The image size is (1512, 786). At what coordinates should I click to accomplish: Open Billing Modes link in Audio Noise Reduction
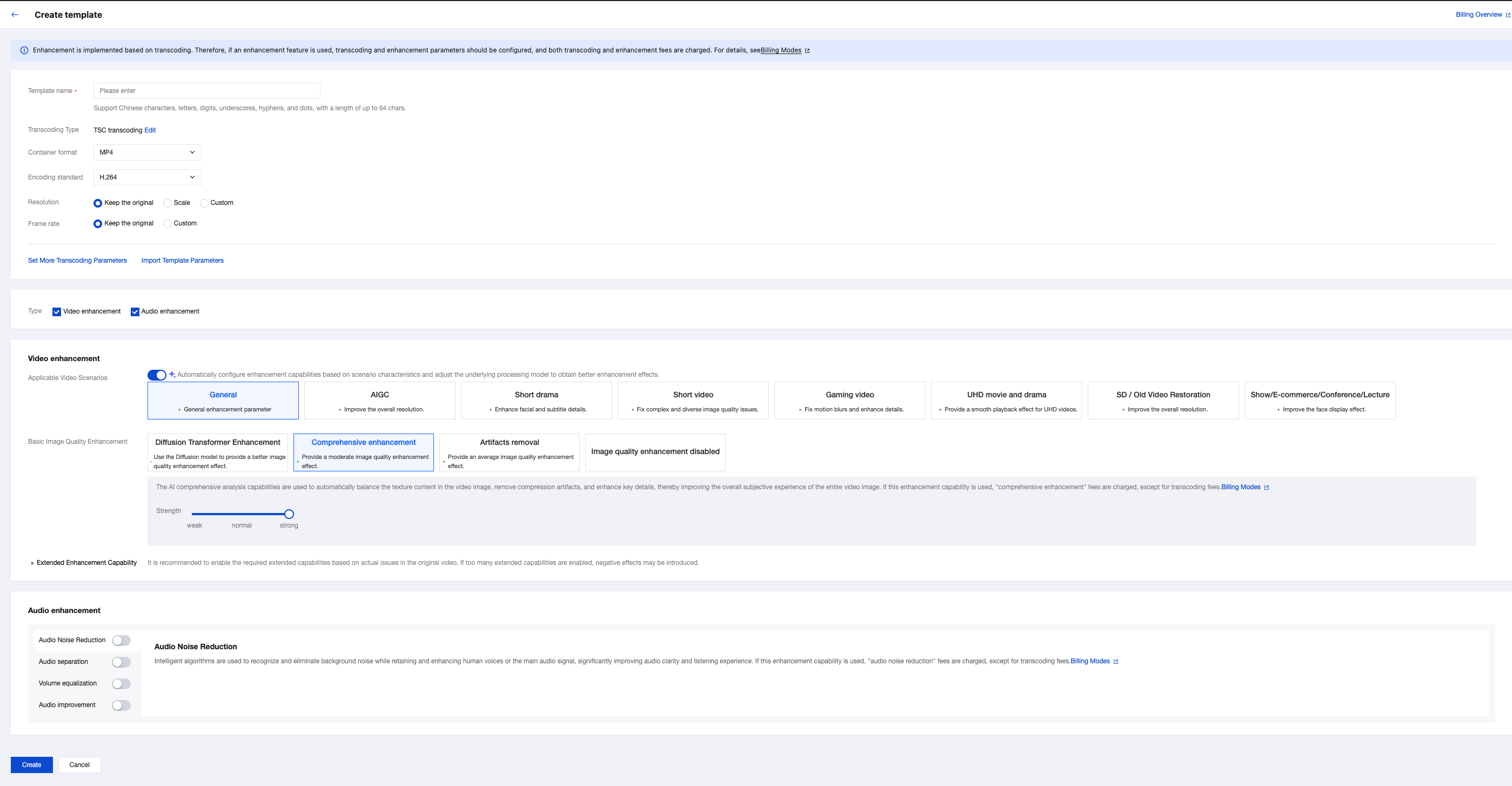(1089, 661)
